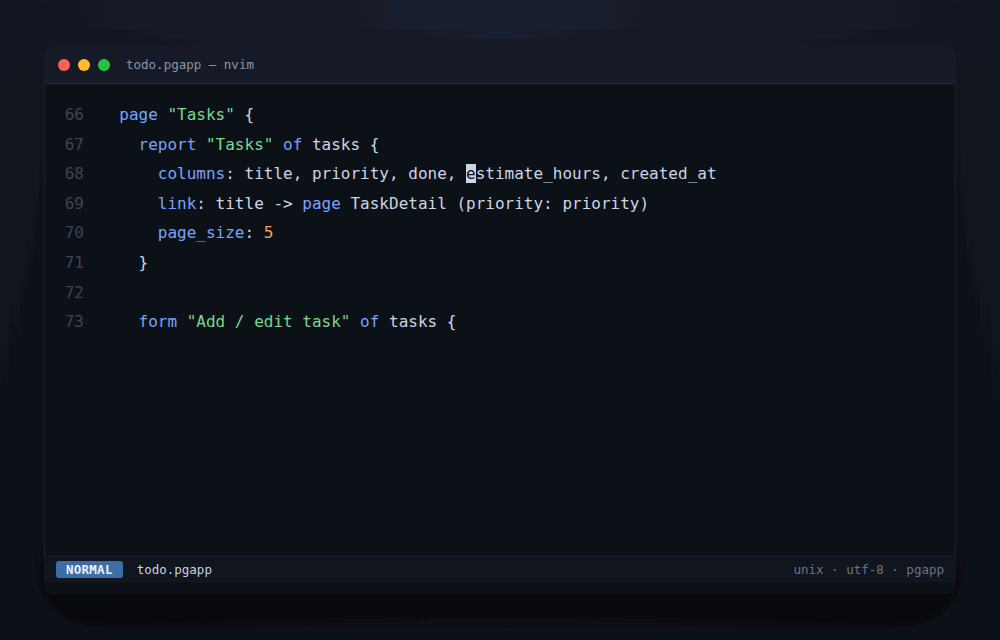The width and height of the screenshot is (1000, 640).
Task: Click the window title "todo.pgapp — nvim"
Action: 190,65
